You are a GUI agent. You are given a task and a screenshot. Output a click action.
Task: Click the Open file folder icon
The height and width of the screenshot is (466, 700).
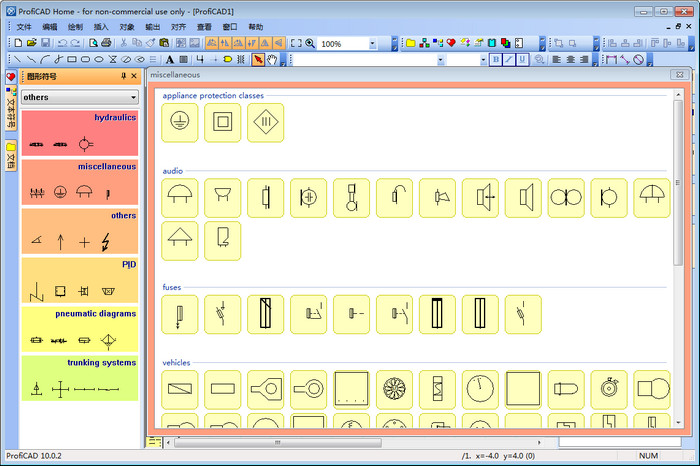click(x=32, y=44)
